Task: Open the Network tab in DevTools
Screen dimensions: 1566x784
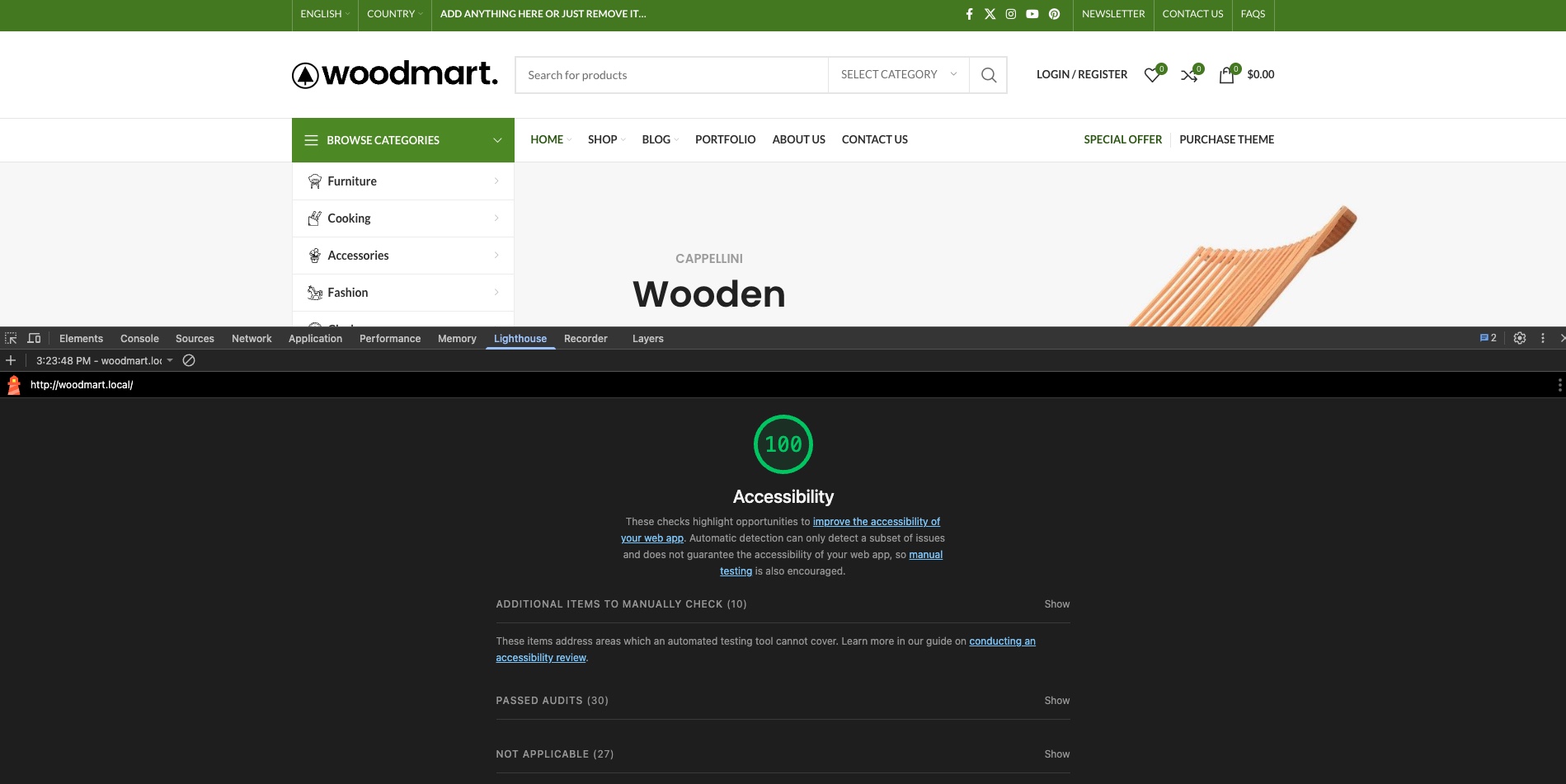Action: pyautogui.click(x=252, y=339)
